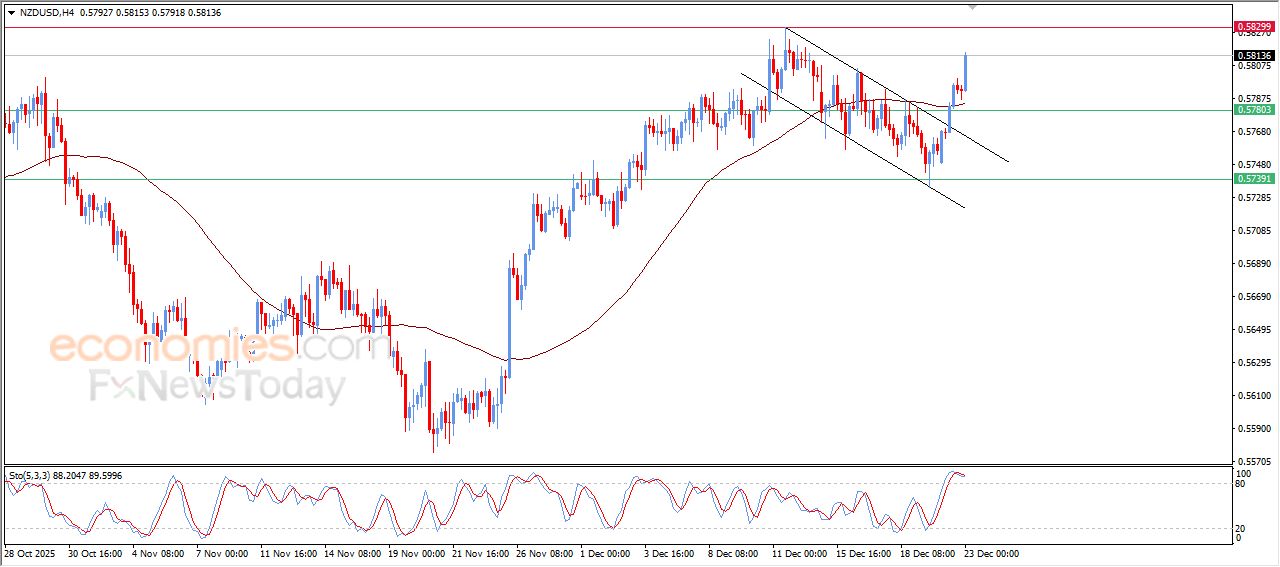Select the lower descending channel trendline

852,140
